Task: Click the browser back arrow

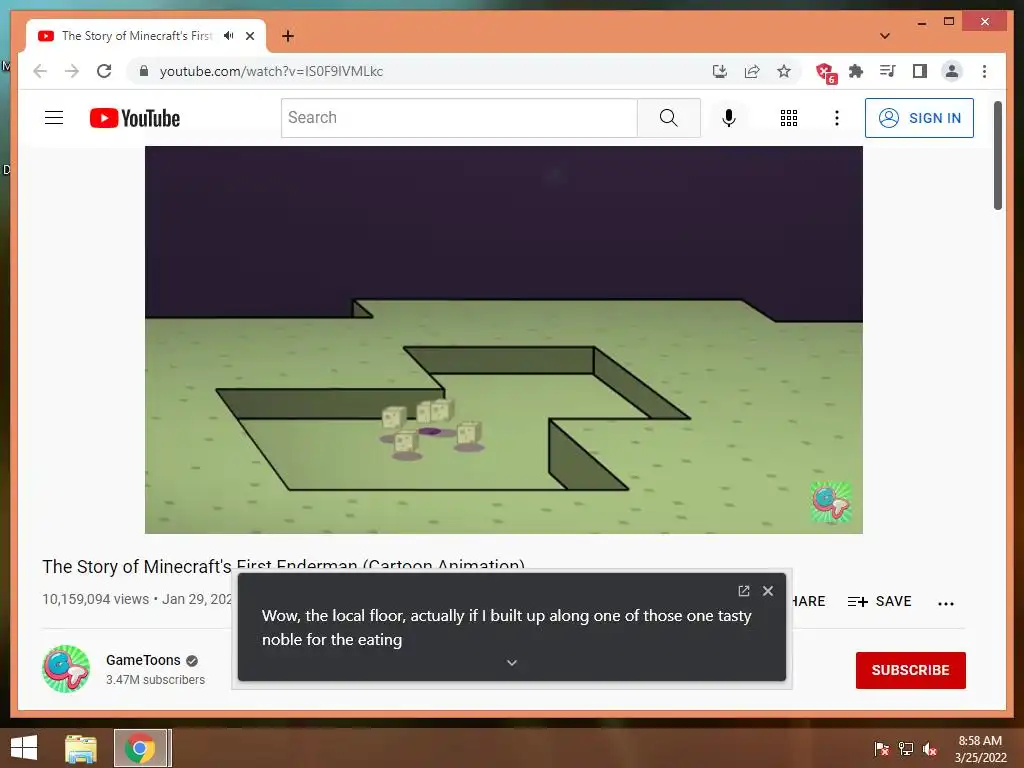Action: [40, 71]
